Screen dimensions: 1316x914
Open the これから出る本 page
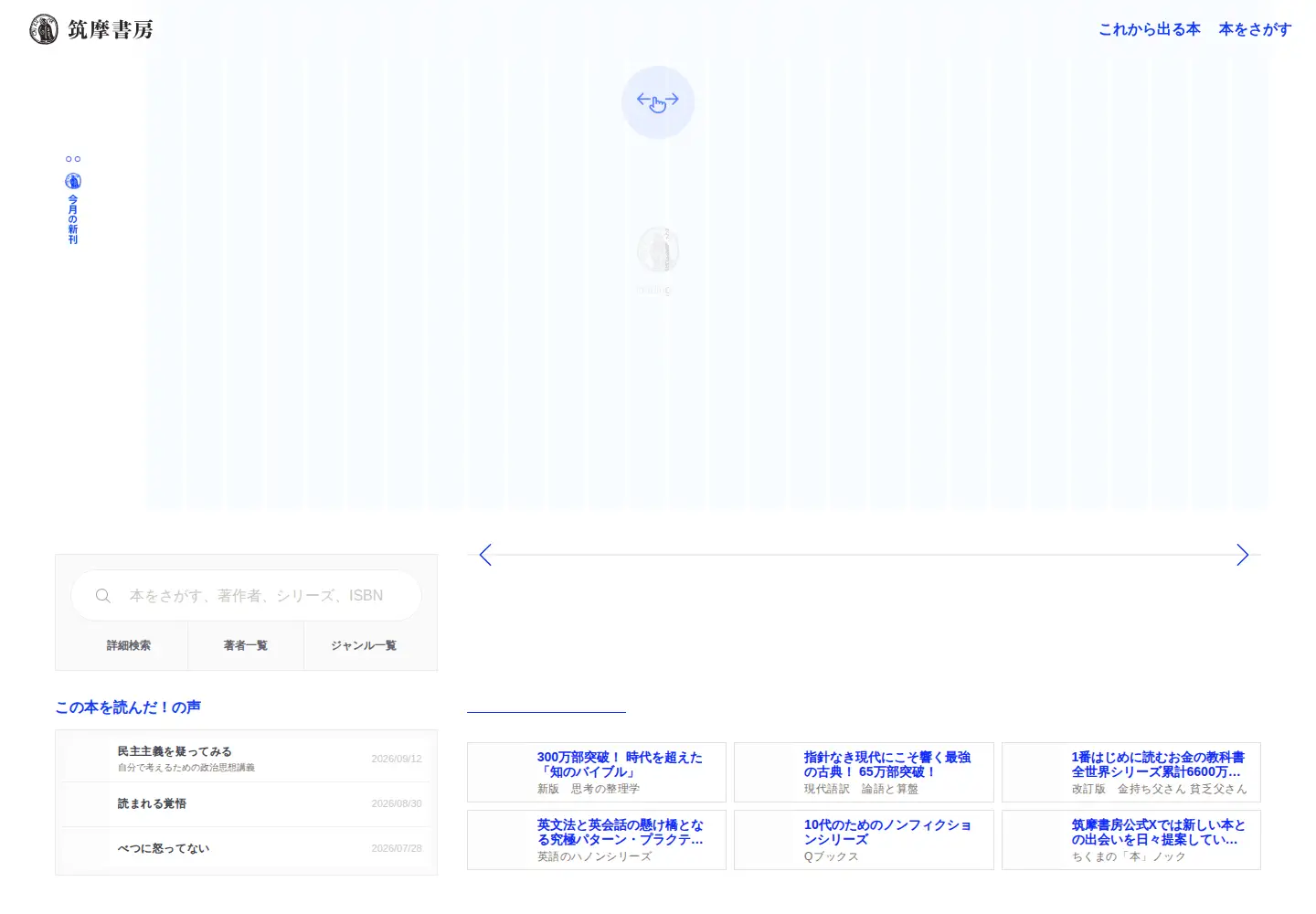[1150, 29]
